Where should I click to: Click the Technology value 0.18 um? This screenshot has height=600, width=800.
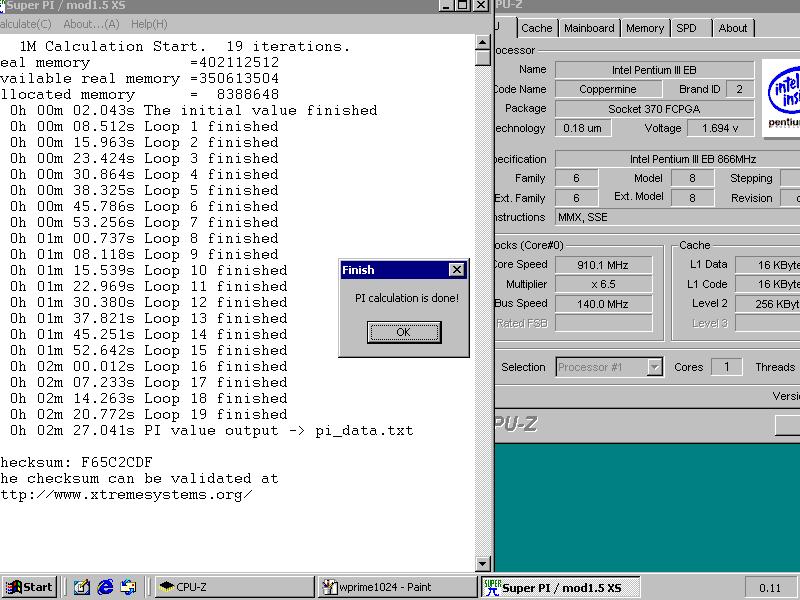click(x=583, y=128)
